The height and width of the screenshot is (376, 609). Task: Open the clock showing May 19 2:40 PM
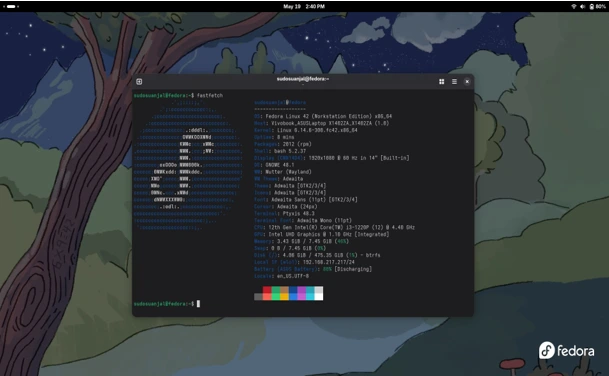(x=304, y=6)
